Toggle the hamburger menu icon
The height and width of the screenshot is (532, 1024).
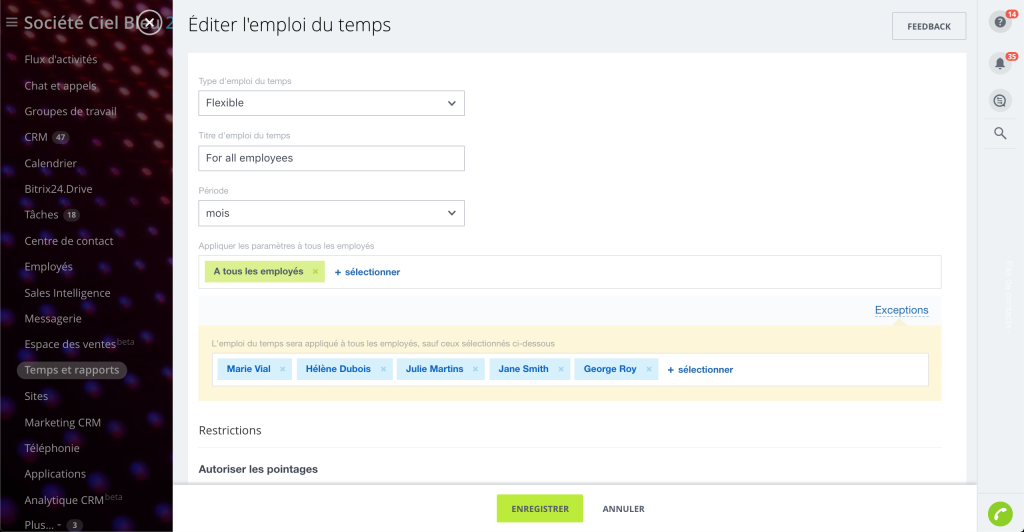tap(12, 22)
